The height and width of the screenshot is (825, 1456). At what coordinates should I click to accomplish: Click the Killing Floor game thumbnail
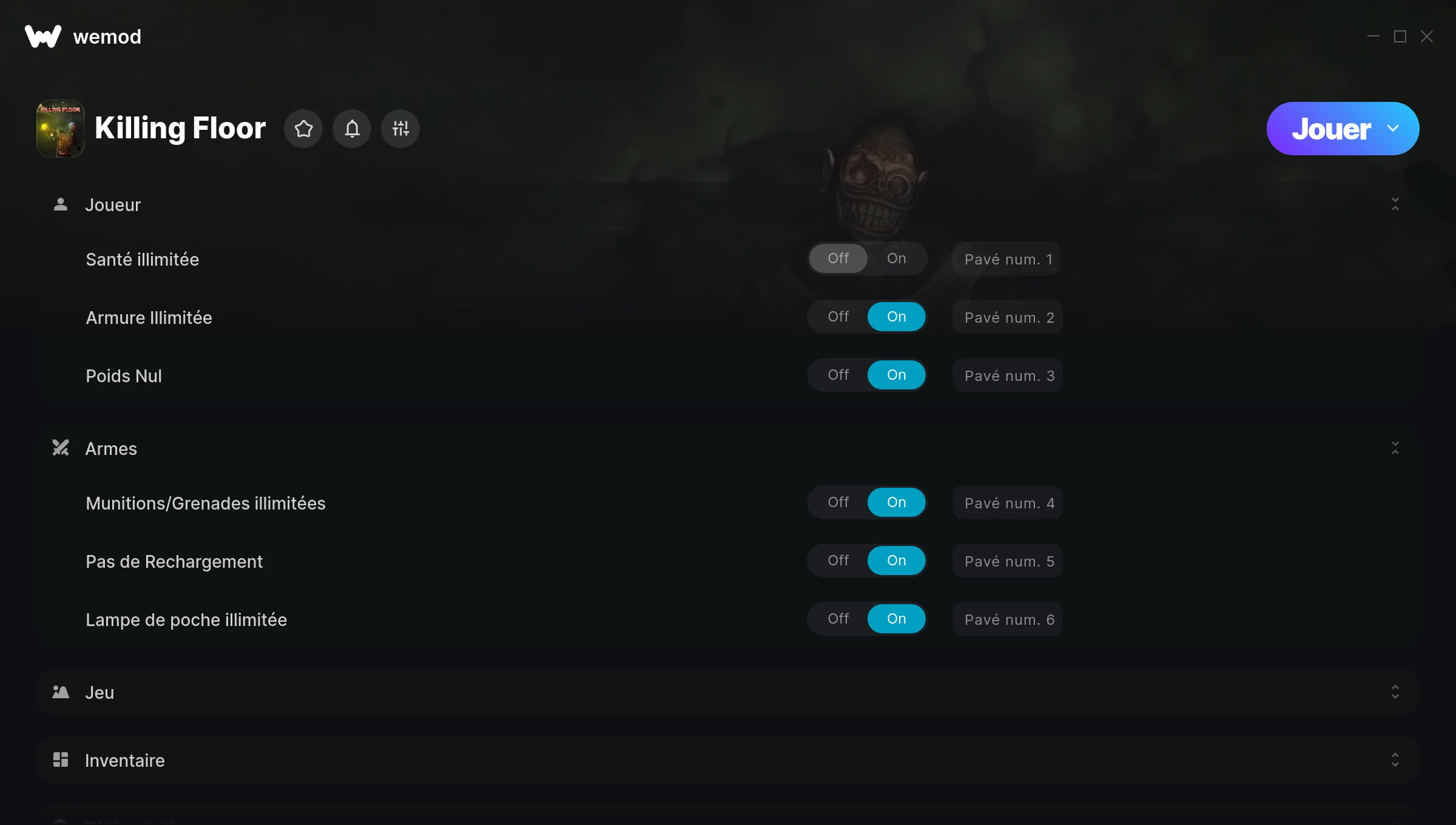coord(60,129)
